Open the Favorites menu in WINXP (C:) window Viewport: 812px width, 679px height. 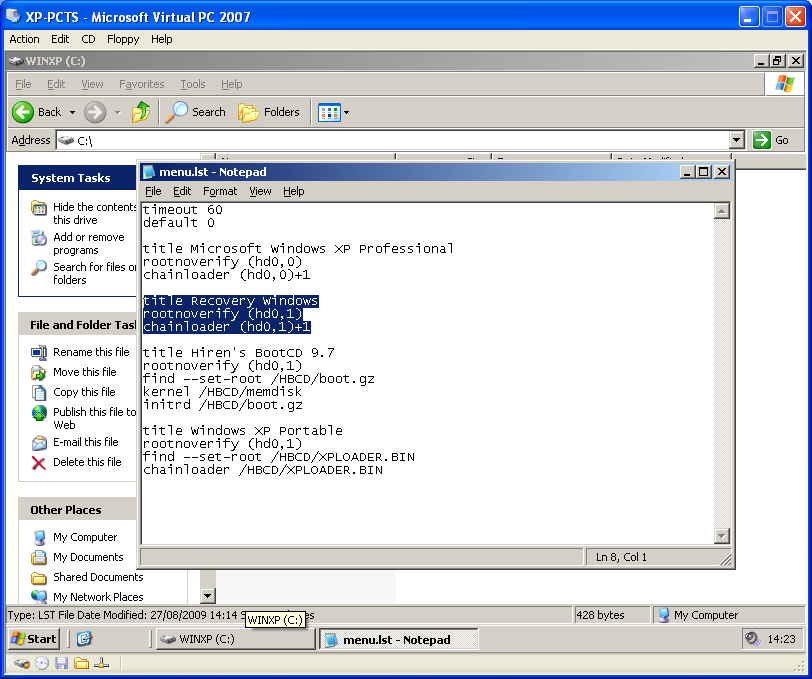(x=141, y=84)
